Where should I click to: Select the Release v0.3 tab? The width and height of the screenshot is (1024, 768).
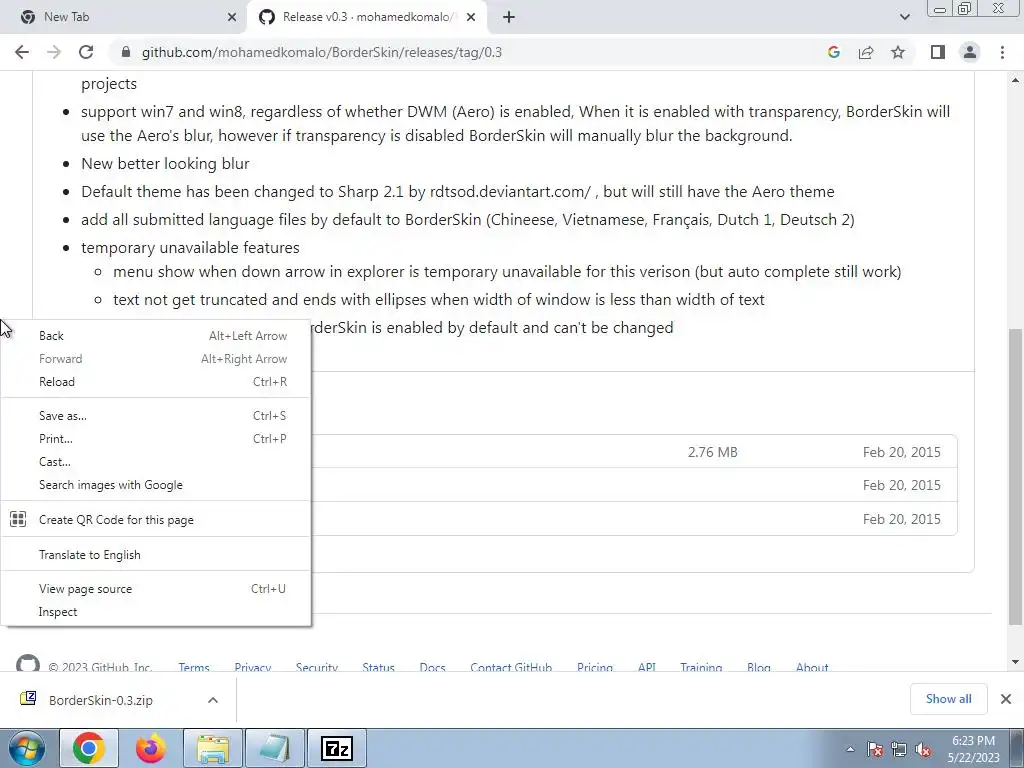[x=367, y=17]
